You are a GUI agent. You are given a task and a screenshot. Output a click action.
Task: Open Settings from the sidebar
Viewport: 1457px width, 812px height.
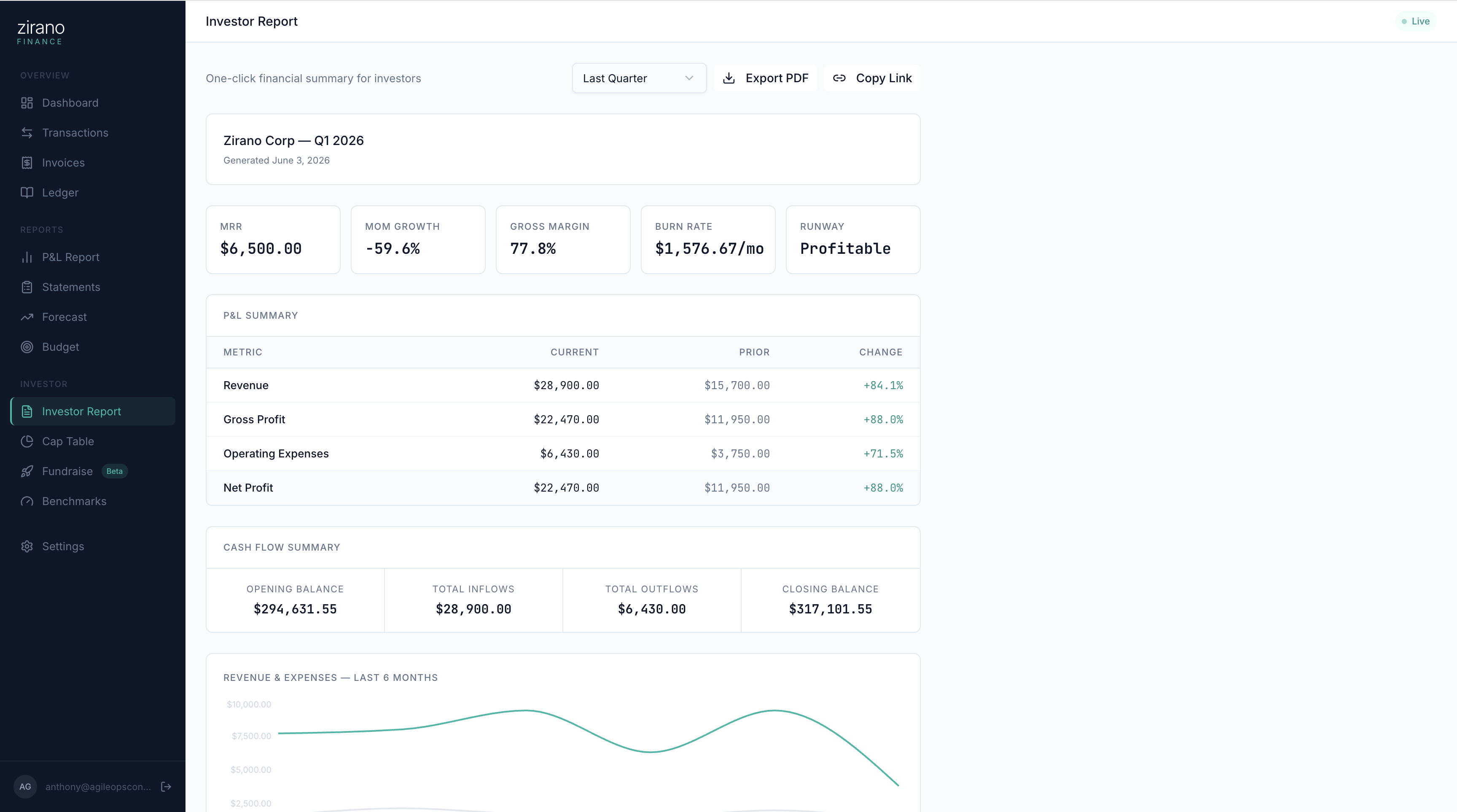pos(93,547)
